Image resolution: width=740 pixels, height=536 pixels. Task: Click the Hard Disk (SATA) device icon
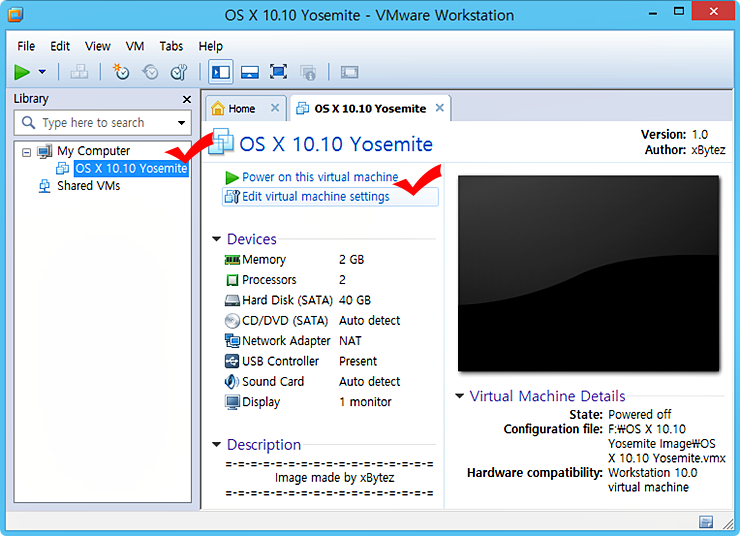[232, 301]
